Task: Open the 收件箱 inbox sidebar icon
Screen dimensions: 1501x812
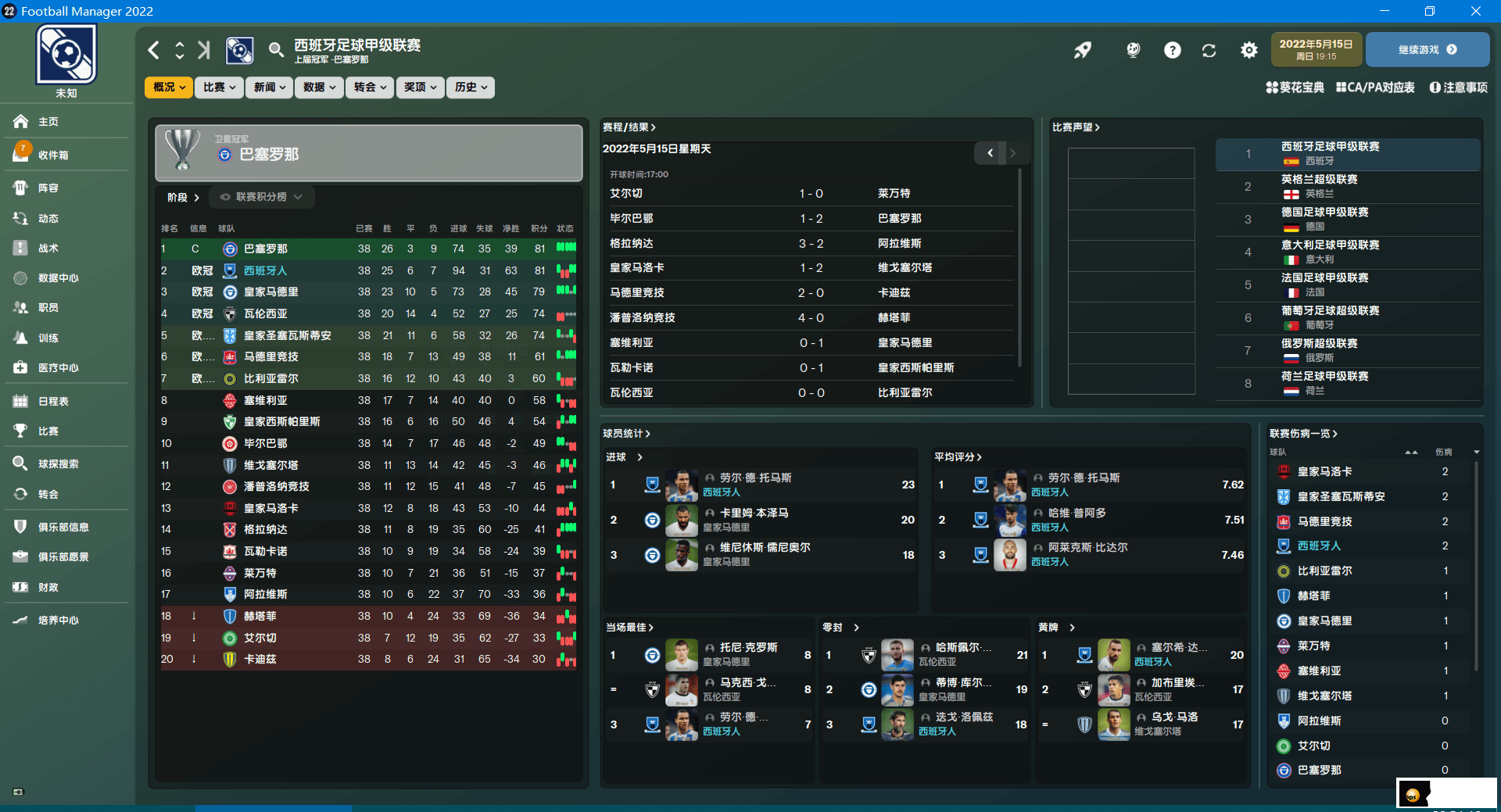Action: (21, 153)
